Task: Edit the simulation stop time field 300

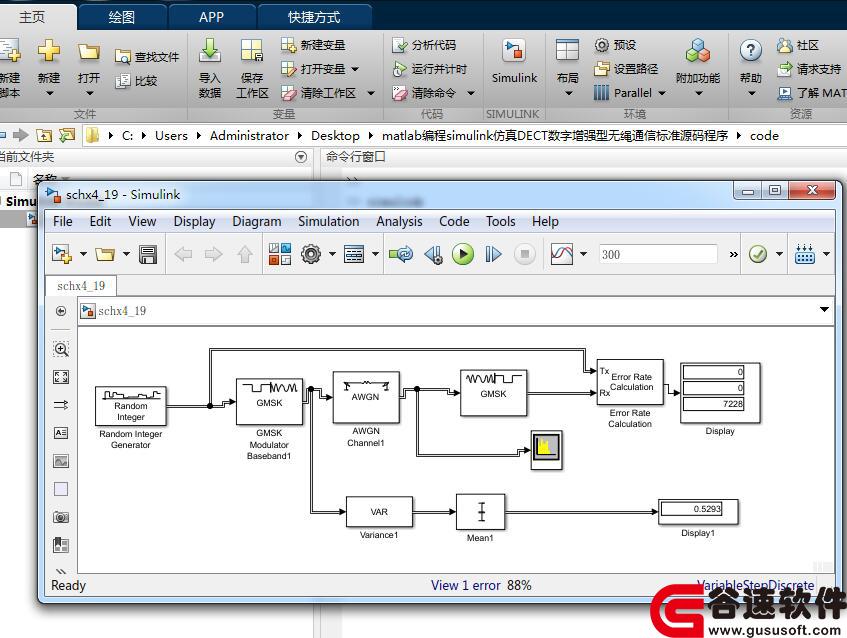Action: pos(657,254)
